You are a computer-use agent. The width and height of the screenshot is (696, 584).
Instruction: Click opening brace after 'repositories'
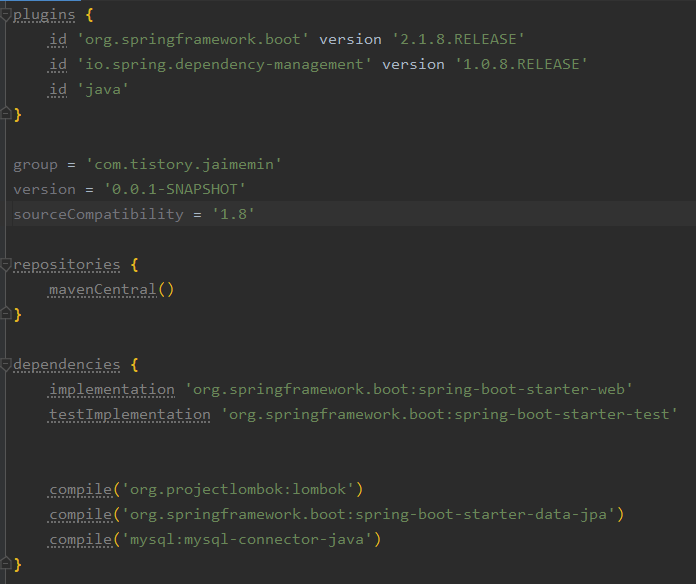pyautogui.click(x=134, y=265)
